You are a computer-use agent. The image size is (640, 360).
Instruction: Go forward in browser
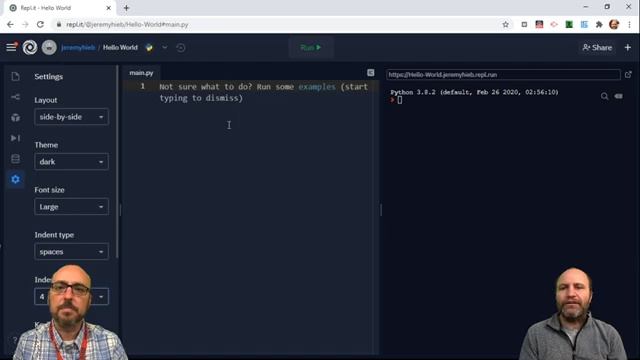(25, 24)
